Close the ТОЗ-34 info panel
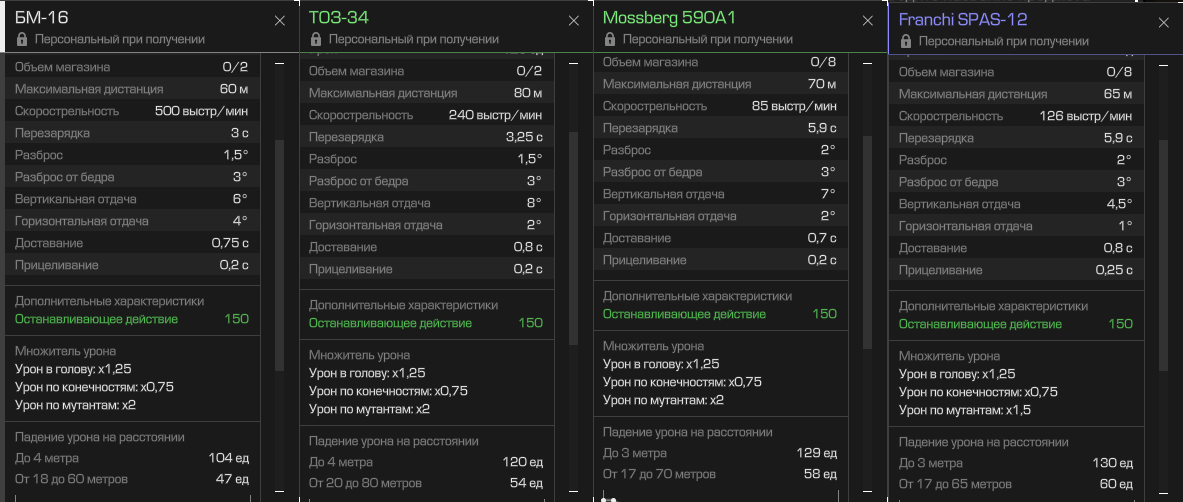Screen dimensions: 1183x502 tap(573, 21)
